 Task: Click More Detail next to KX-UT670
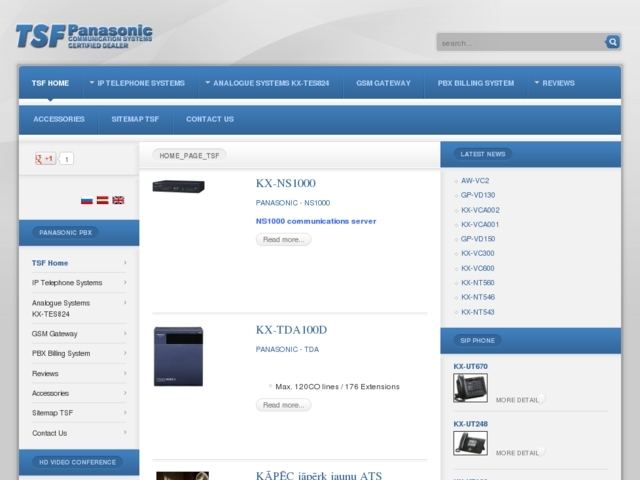pos(518,400)
